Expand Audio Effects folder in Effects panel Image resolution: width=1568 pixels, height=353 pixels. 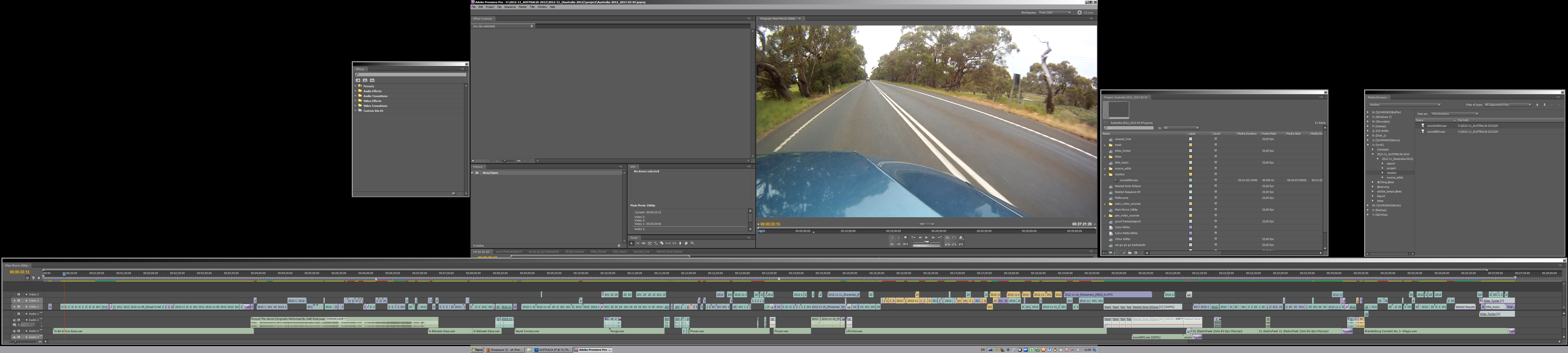coord(355,91)
